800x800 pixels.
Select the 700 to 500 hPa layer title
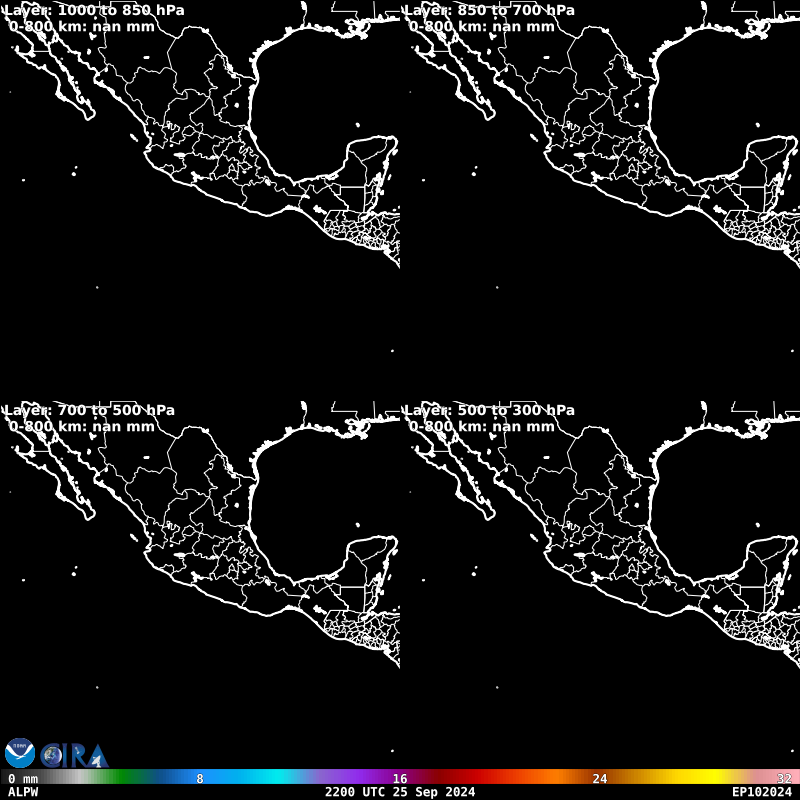(x=90, y=410)
